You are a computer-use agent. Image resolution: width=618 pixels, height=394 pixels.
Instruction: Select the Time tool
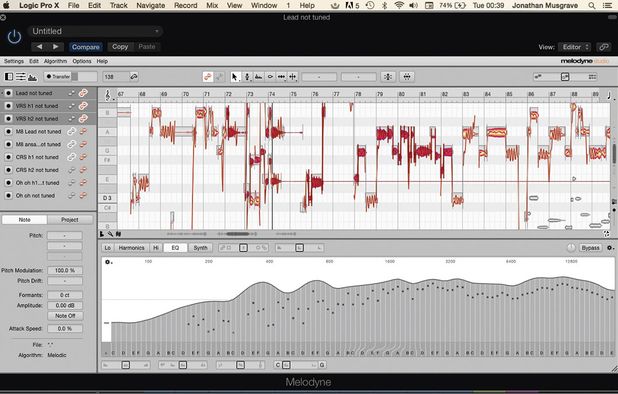281,77
